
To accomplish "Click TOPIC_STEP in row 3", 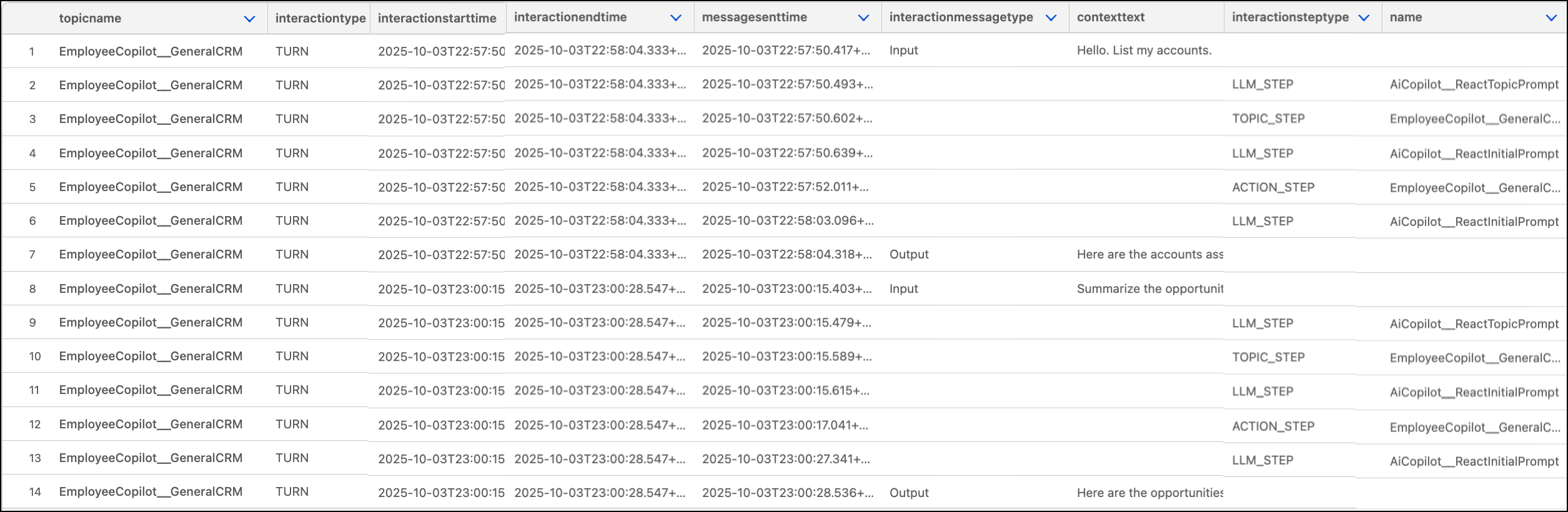I will pos(1268,119).
